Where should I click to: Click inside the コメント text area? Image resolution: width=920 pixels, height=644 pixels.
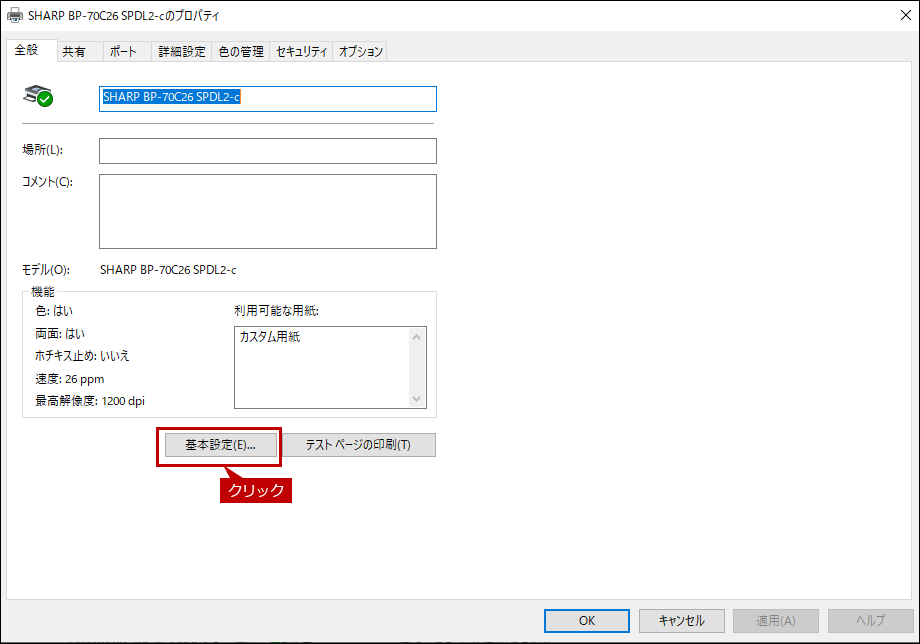point(267,211)
